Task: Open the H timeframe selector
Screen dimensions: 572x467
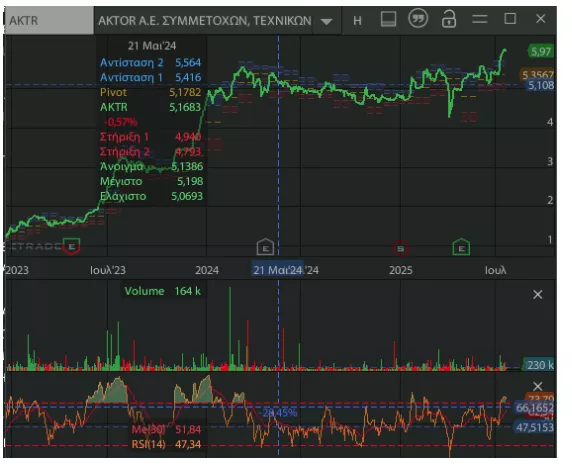Action: click(x=357, y=21)
